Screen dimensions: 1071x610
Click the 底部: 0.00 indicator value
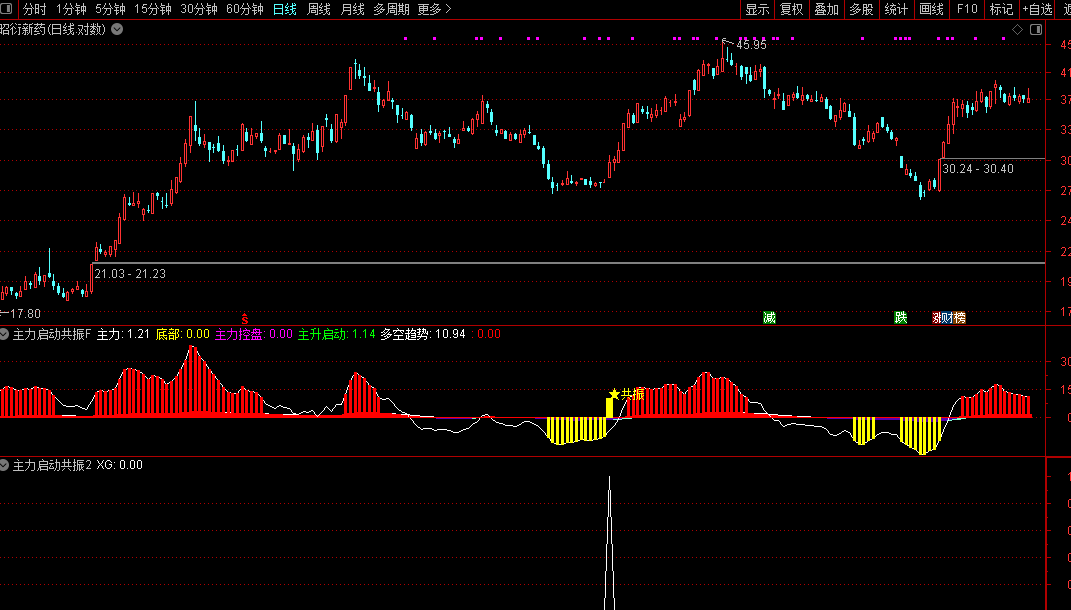click(182, 334)
